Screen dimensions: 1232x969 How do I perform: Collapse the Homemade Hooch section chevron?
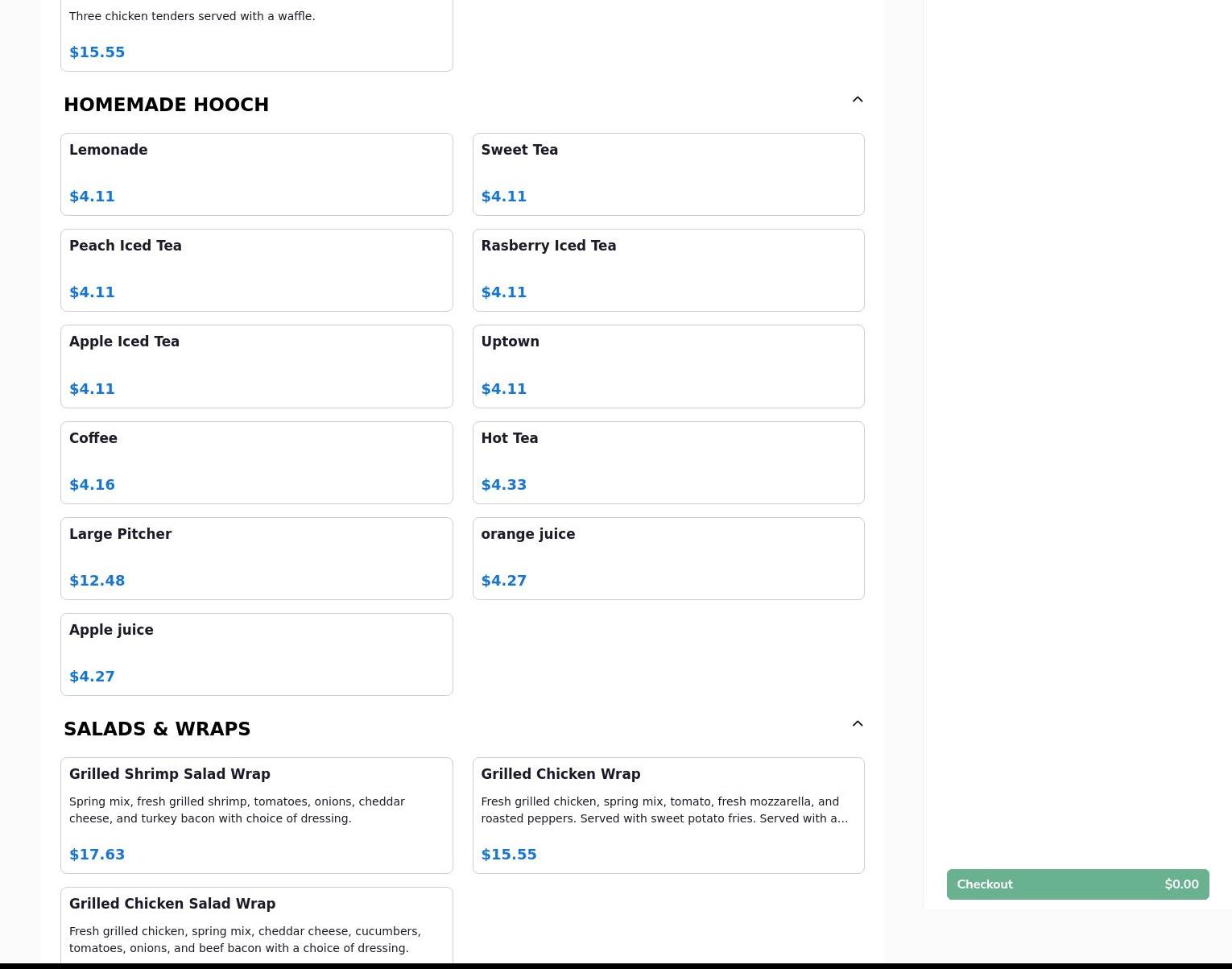coord(858,100)
